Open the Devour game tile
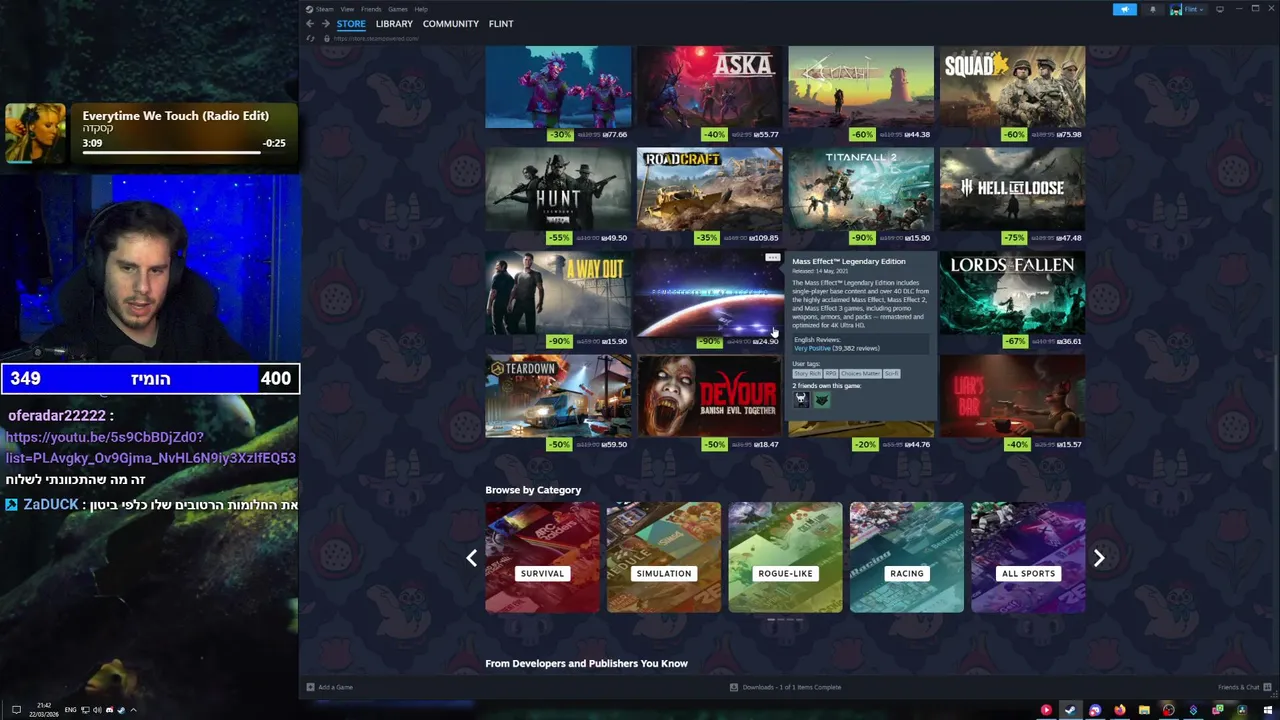This screenshot has width=1280, height=720. [710, 397]
